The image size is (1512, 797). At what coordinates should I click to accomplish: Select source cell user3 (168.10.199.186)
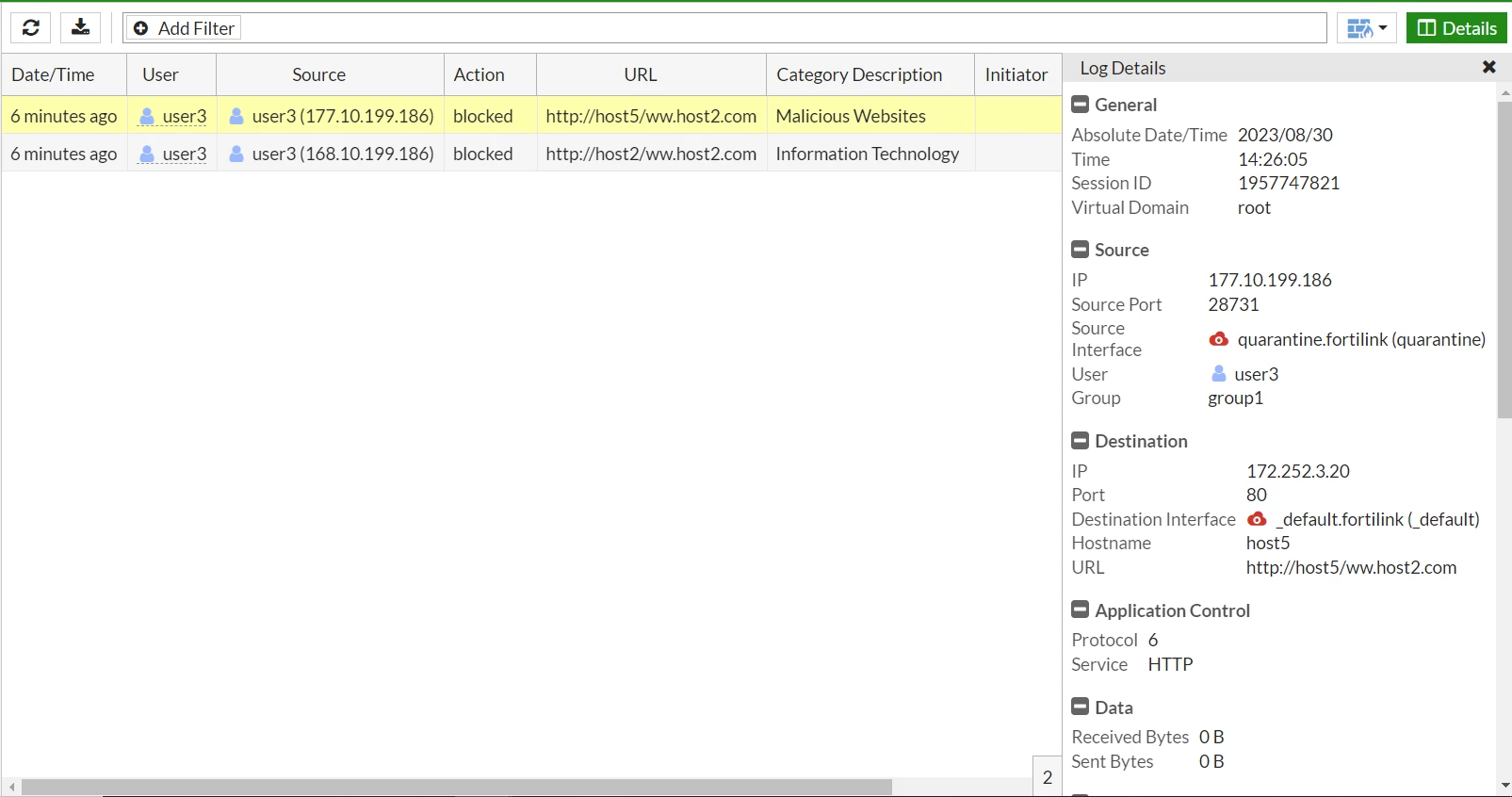click(x=331, y=154)
